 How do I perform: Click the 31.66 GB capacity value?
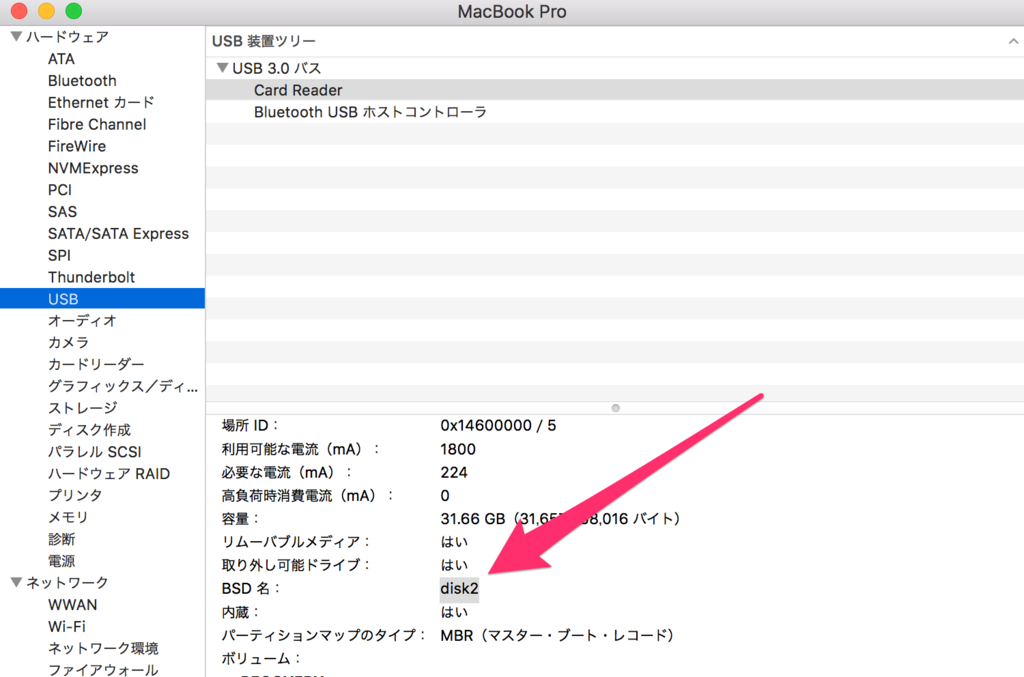pyautogui.click(x=561, y=519)
